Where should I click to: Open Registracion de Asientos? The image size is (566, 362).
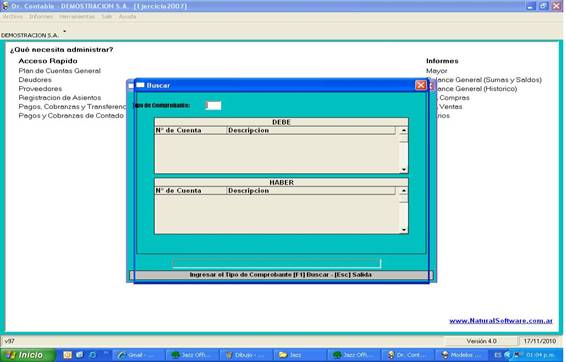click(60, 98)
